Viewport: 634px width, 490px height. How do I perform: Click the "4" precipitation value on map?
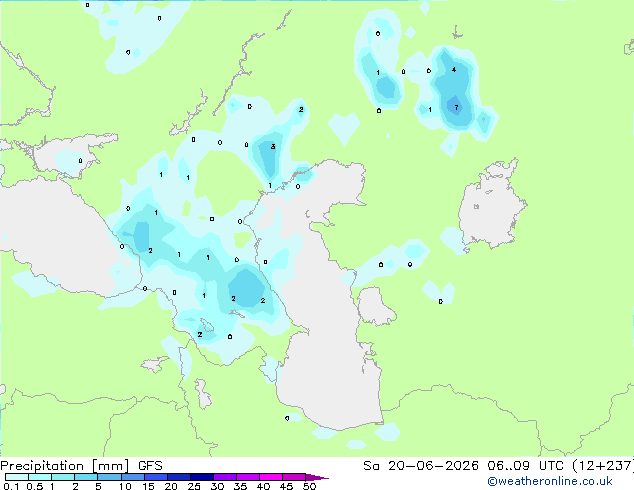454,70
